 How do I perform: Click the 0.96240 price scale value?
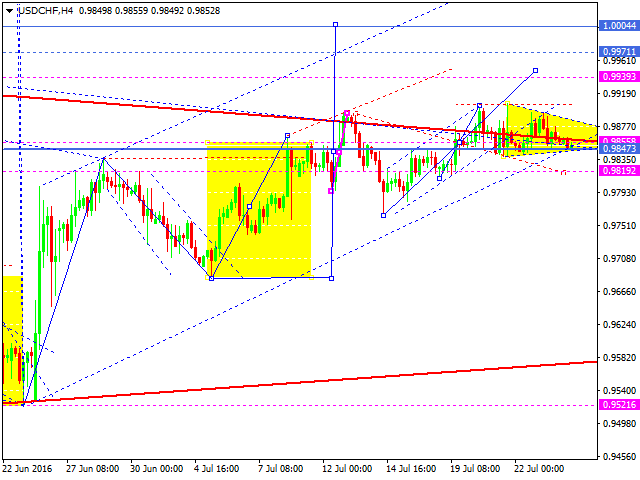coord(620,325)
